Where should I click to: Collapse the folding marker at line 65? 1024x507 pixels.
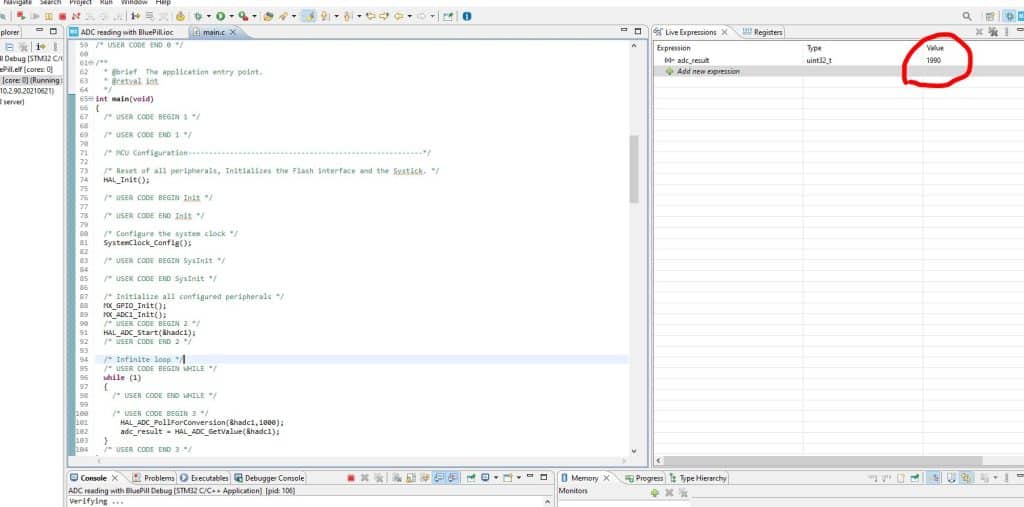pos(91,99)
